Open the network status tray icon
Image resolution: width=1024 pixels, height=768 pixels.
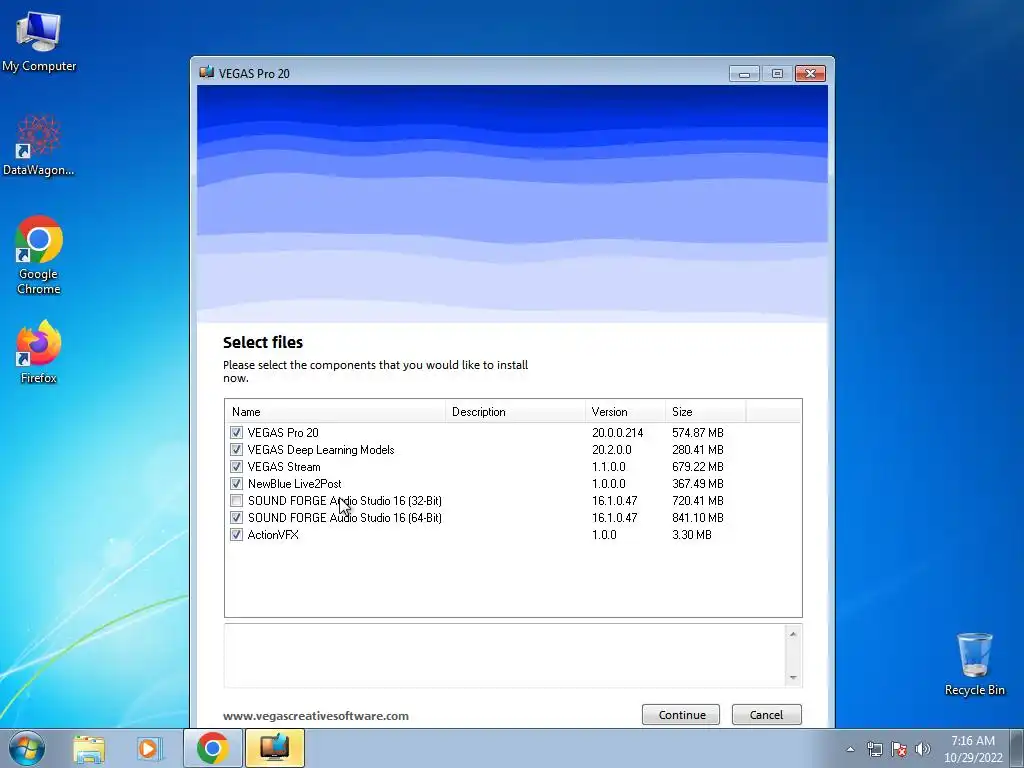(x=874, y=749)
